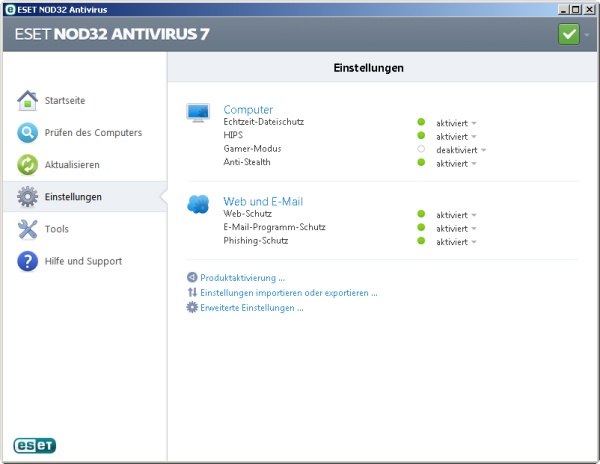
Task: Click the Tools wrench icon
Action: pyautogui.click(x=28, y=229)
